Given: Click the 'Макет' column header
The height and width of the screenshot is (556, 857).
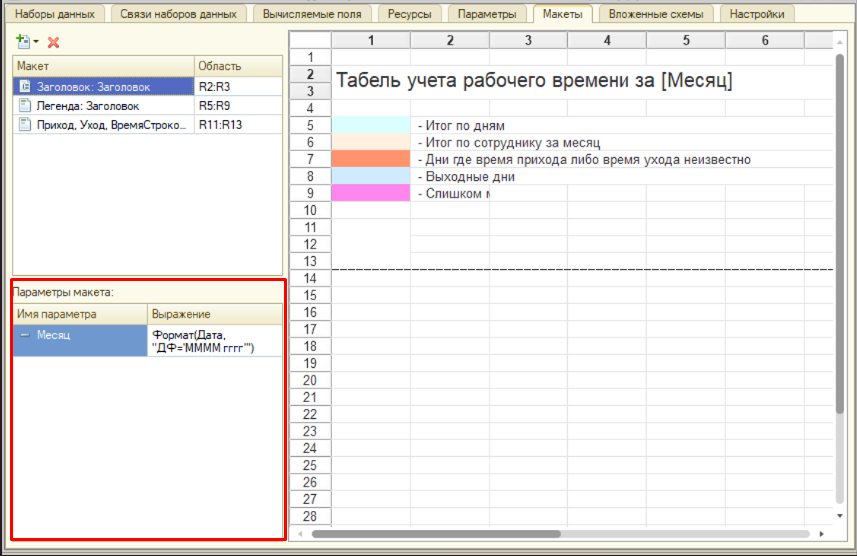Looking at the screenshot, I should point(103,66).
